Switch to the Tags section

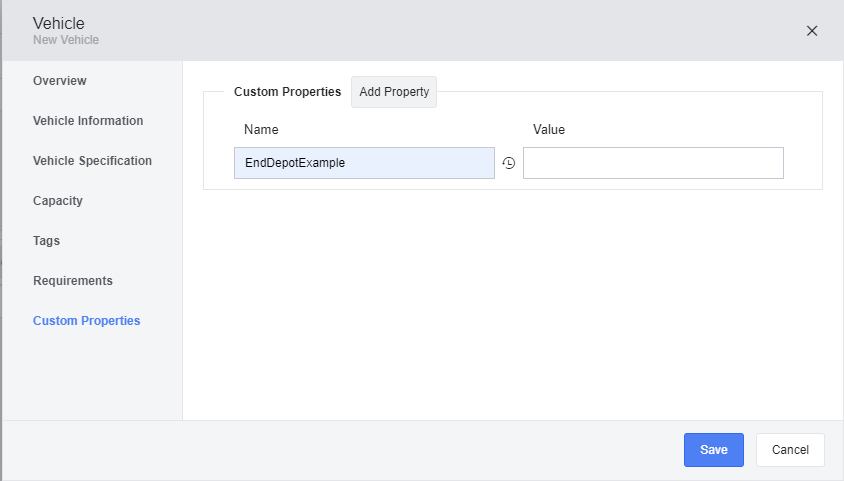[46, 240]
